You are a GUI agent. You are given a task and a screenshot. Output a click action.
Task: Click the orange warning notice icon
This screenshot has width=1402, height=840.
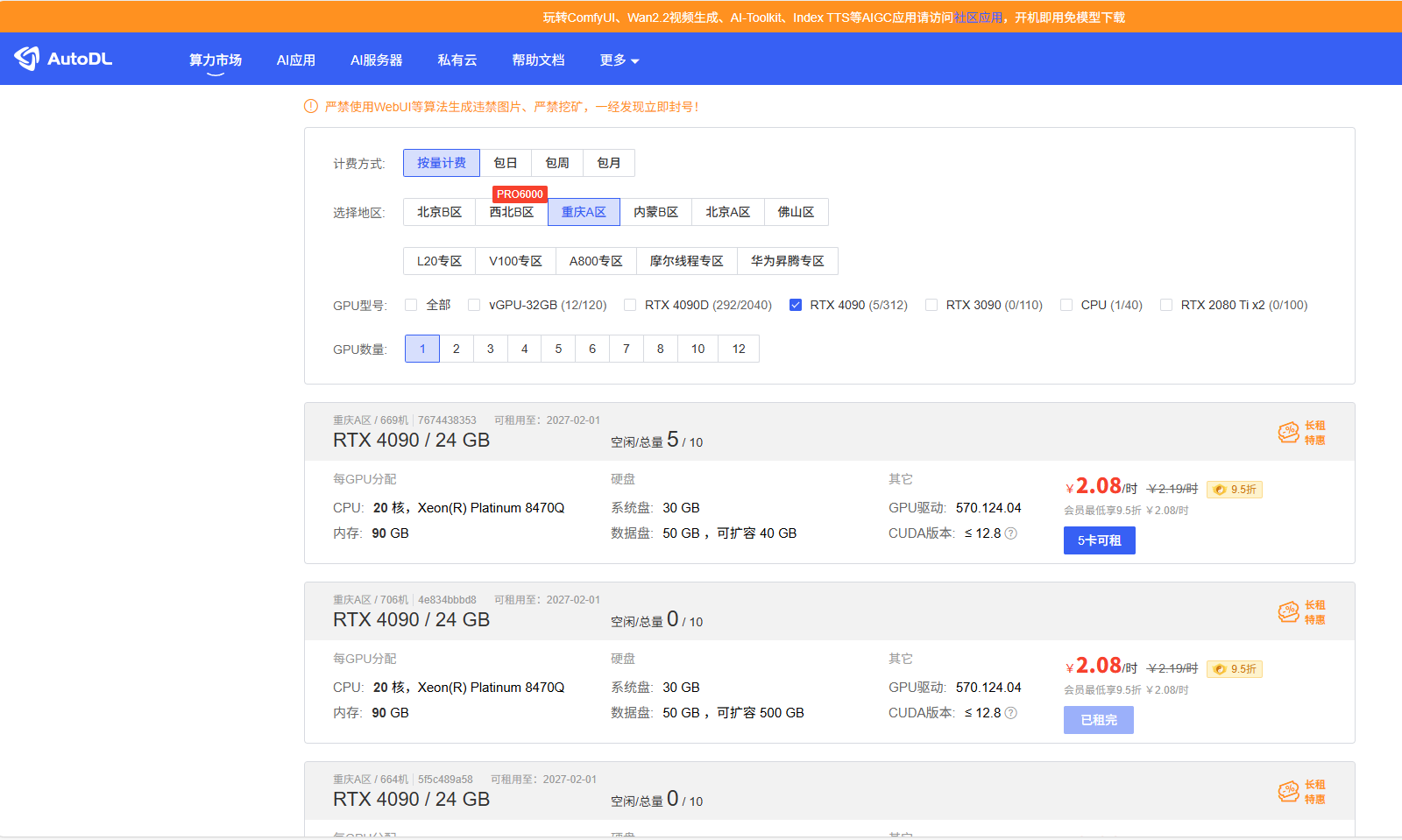coord(311,107)
